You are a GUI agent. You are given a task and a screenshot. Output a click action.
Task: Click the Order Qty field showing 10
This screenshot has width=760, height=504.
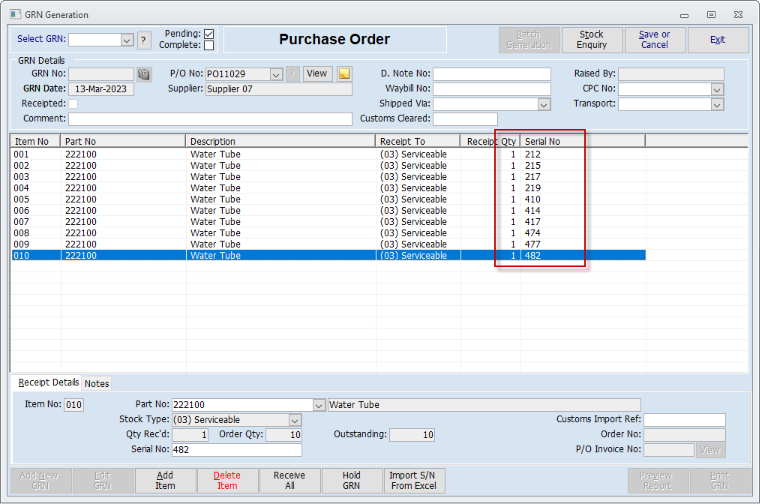[x=284, y=435]
